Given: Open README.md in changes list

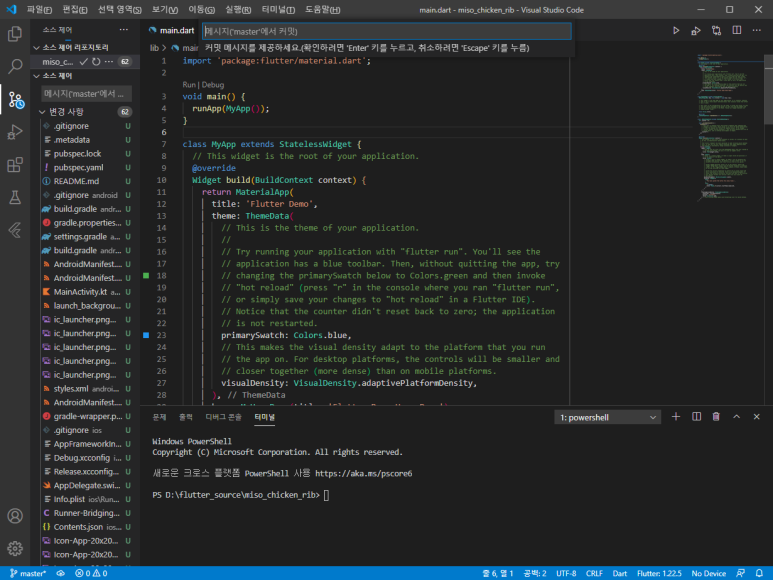Looking at the screenshot, I should pos(86,181).
